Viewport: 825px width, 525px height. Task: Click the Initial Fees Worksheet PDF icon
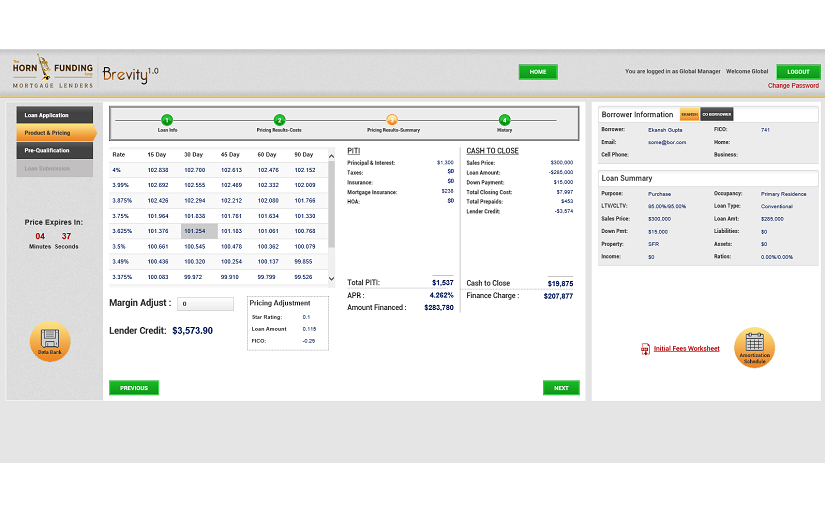click(645, 349)
